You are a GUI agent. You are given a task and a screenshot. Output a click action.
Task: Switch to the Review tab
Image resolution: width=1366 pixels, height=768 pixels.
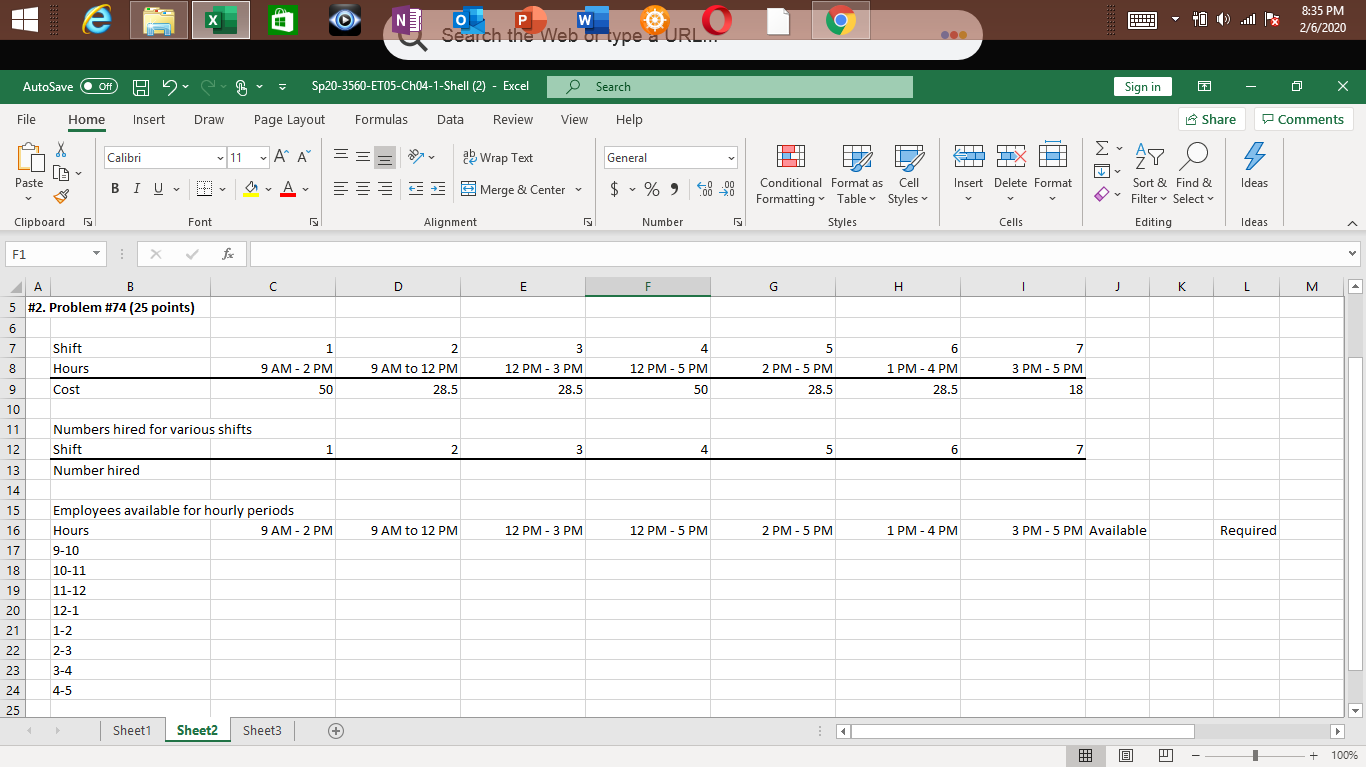point(513,119)
